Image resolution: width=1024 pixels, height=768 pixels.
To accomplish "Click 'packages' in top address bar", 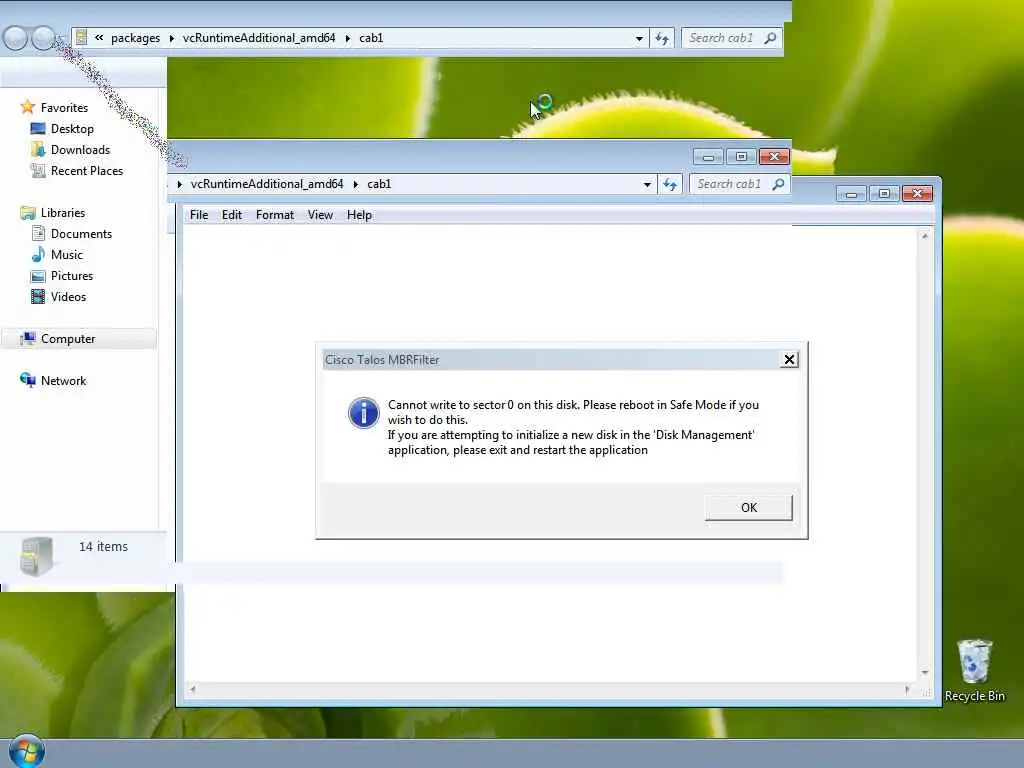I will 135,38.
